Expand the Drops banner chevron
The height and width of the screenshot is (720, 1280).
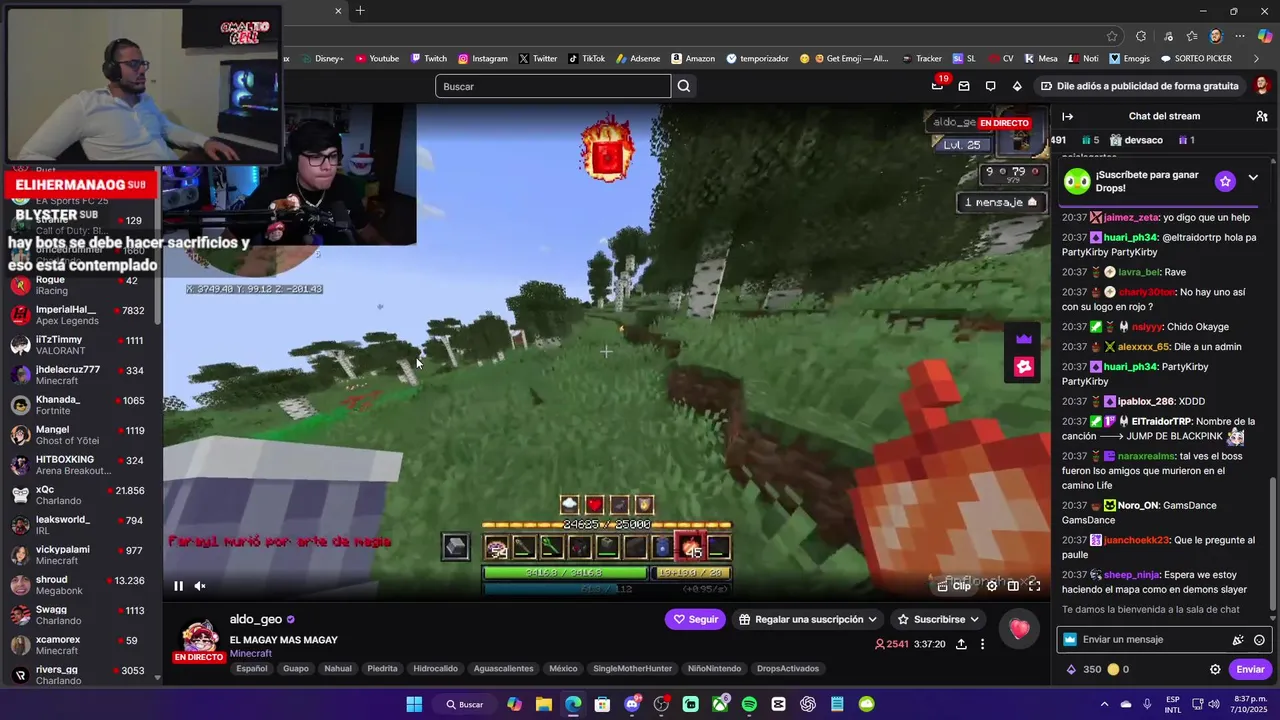pos(1253,178)
